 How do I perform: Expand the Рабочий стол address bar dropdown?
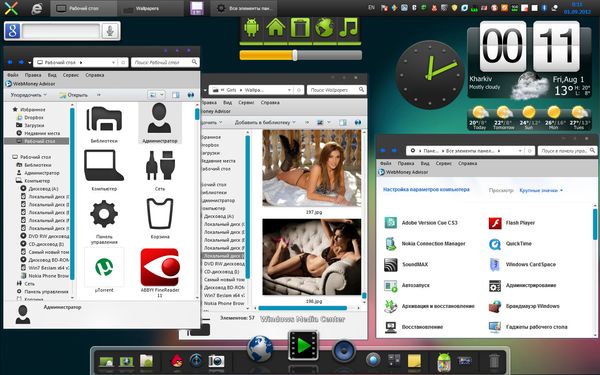pyautogui.click(x=114, y=62)
